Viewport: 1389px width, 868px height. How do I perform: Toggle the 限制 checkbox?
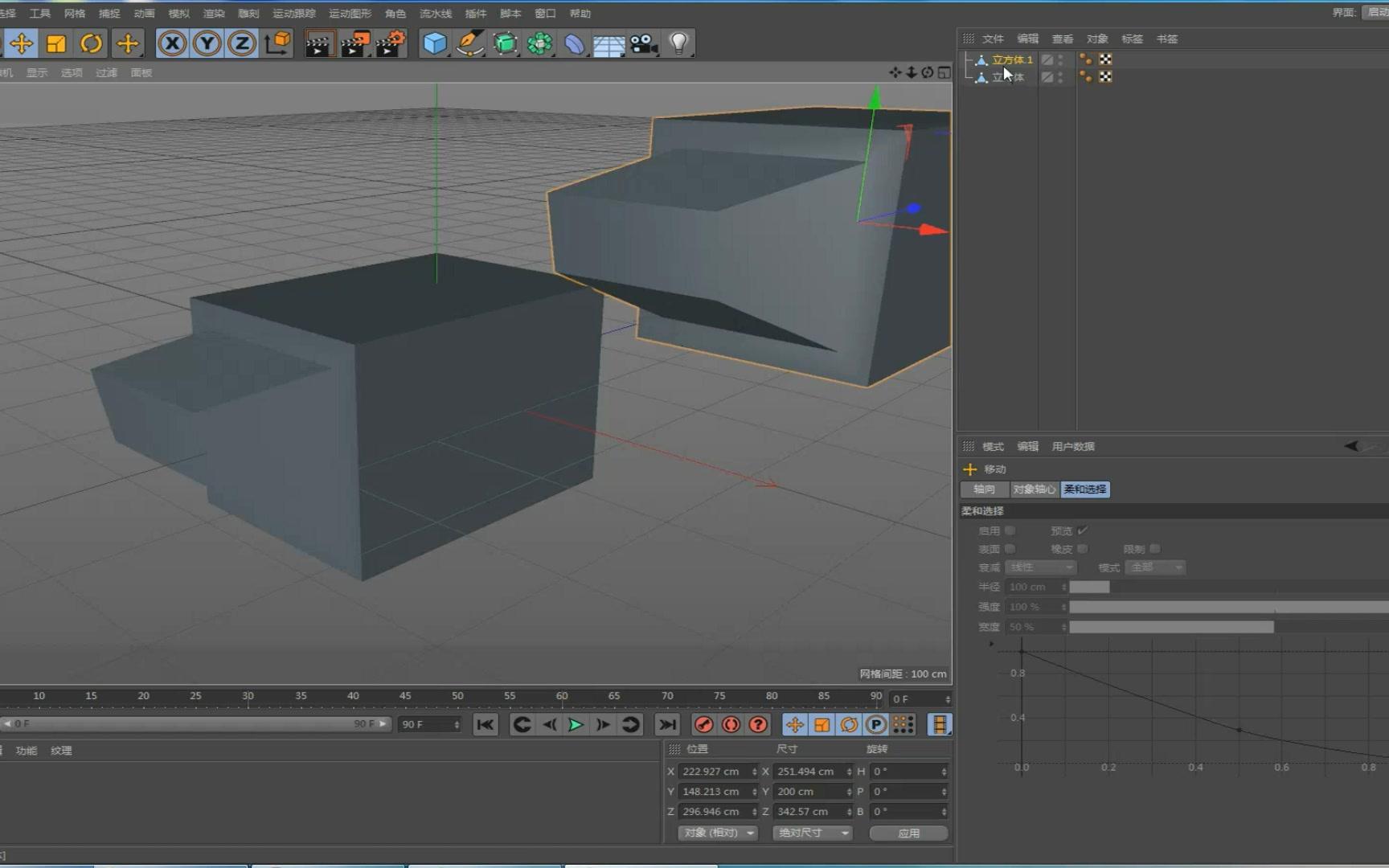[1155, 548]
